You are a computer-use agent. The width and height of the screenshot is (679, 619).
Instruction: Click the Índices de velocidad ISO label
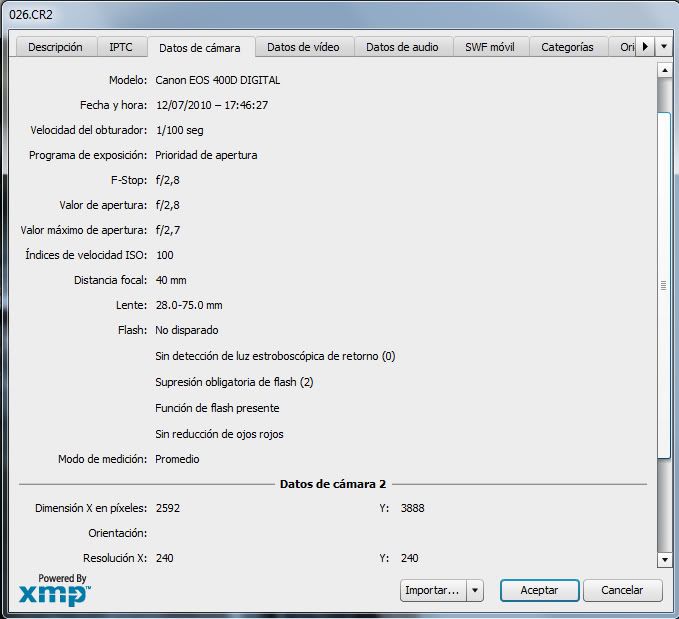86,255
